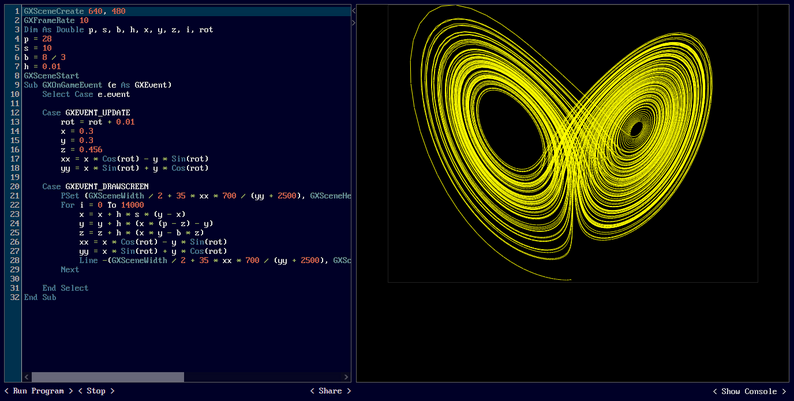Click line number 1 in the gutter
Viewport: 794px width, 401px height.
tap(17, 11)
